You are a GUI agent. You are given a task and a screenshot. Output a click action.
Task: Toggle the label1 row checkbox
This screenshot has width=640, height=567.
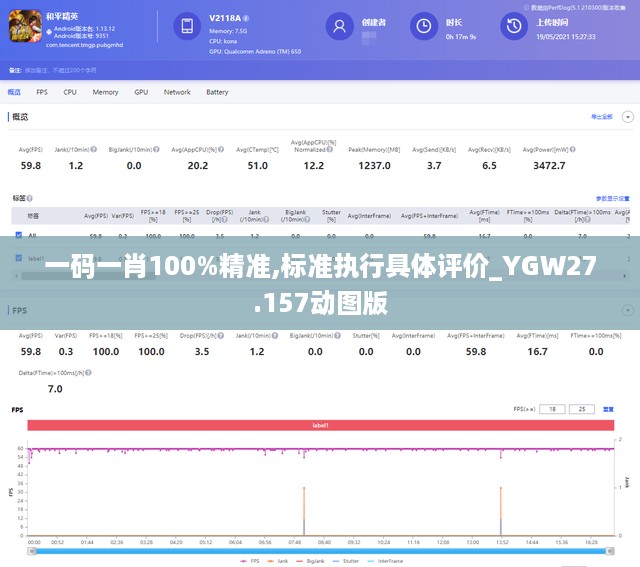point(18,257)
